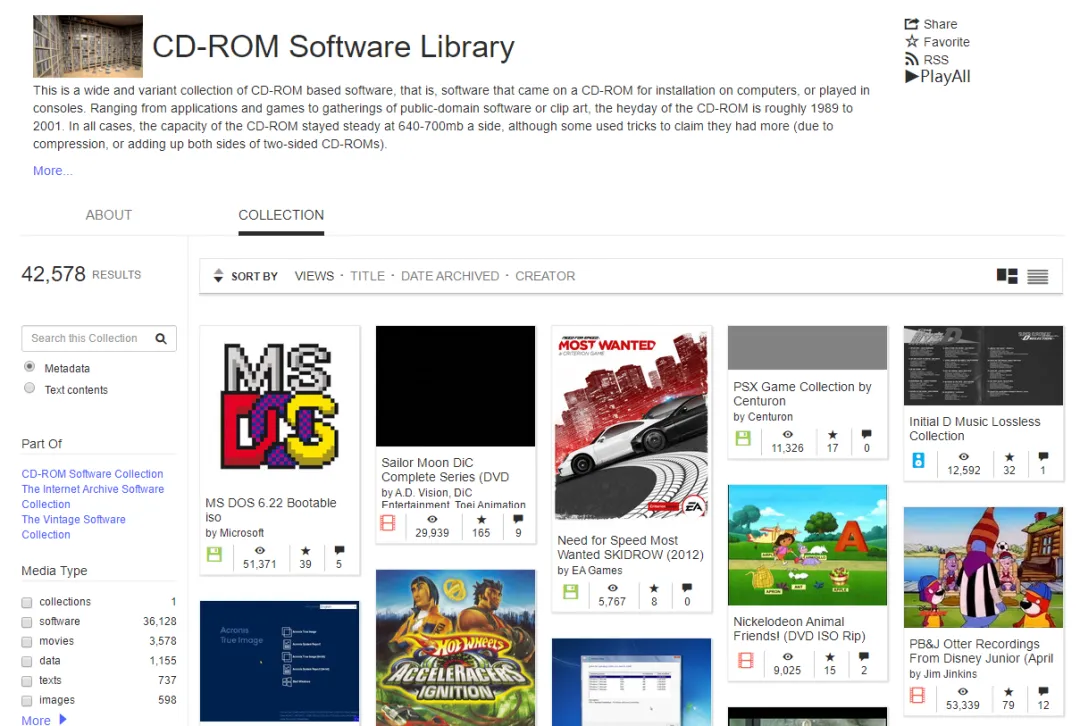Open the MS DOS logo thumbnail

(x=280, y=406)
